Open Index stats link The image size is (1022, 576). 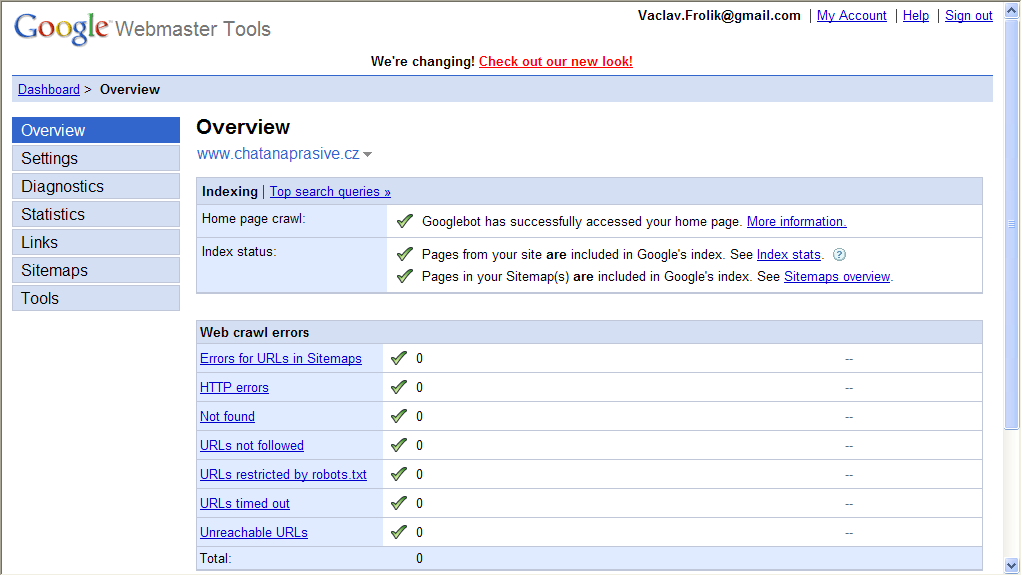[788, 254]
